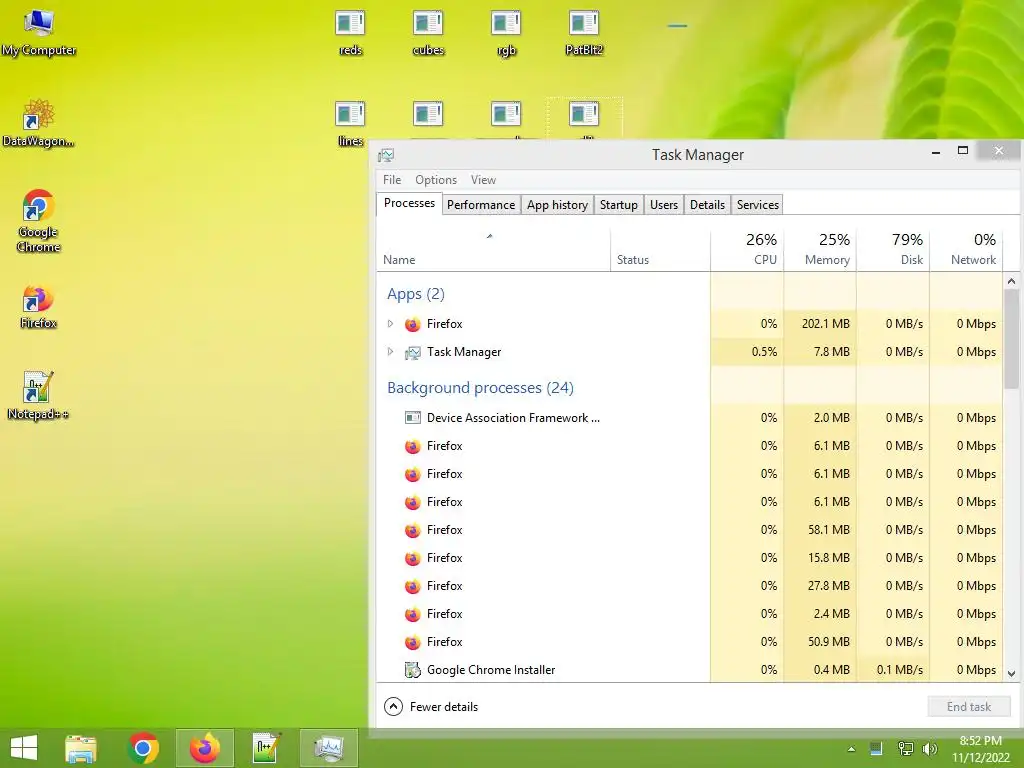Sort processes by Memory column
Screen dimensions: 1024x768
(x=820, y=249)
